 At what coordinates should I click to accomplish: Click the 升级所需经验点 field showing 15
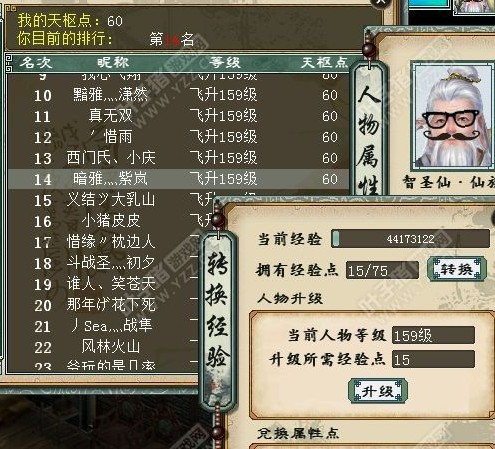pos(433,359)
